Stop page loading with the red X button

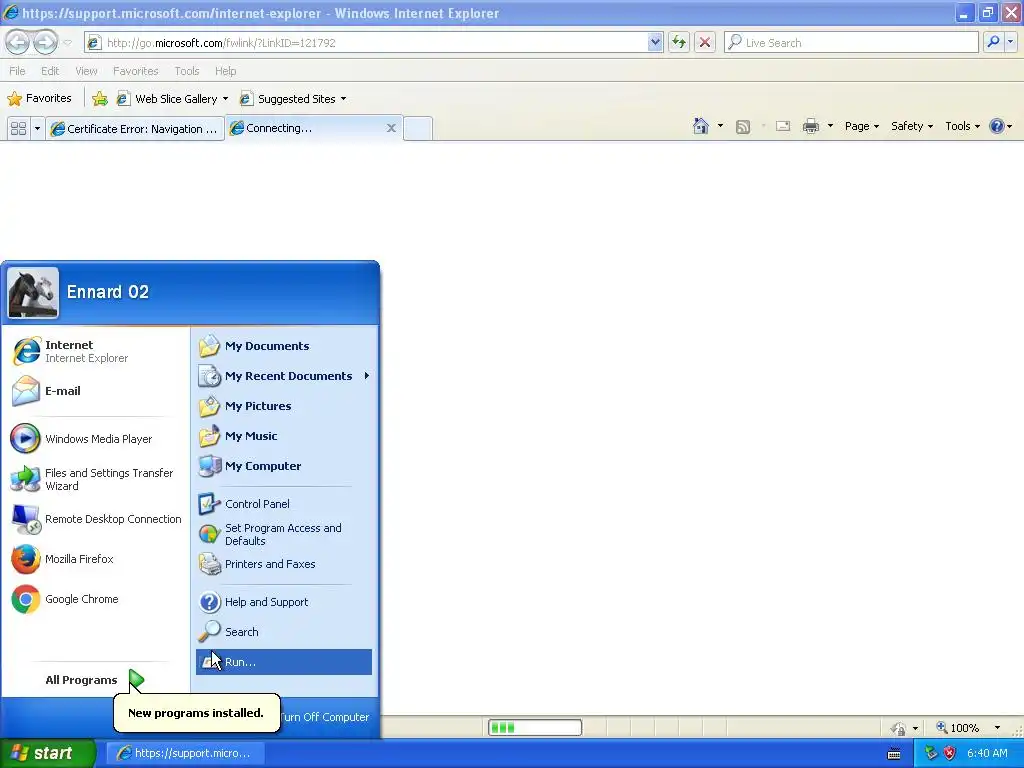tap(705, 42)
